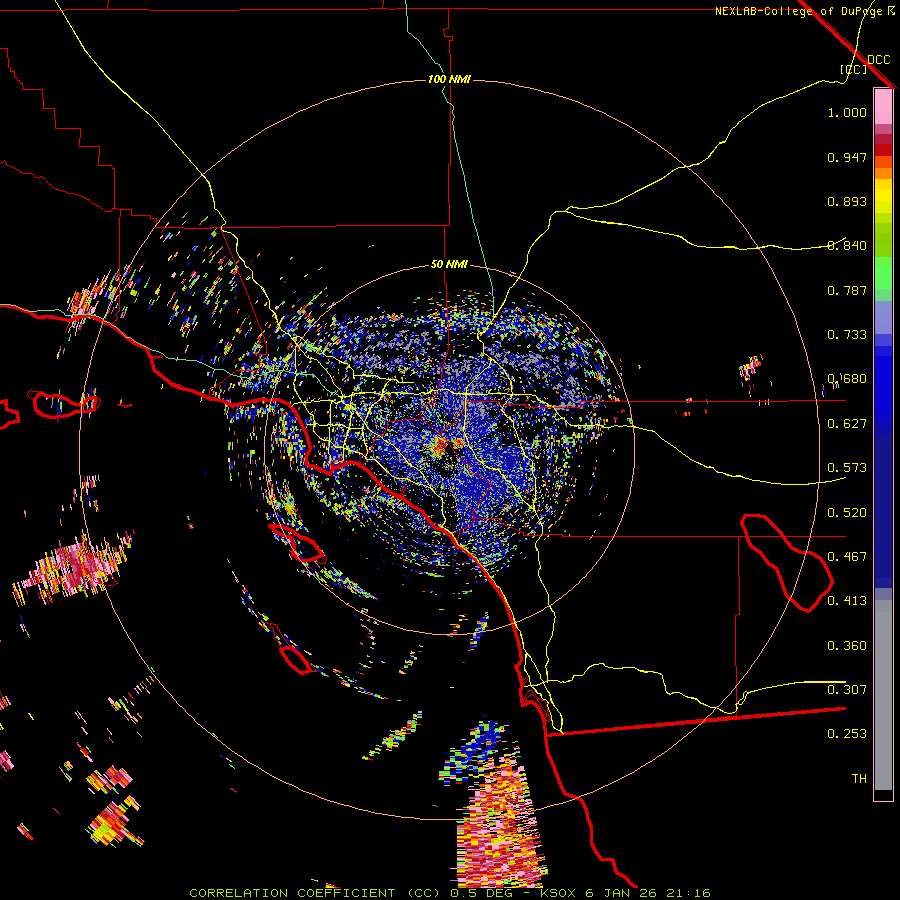The width and height of the screenshot is (900, 900).
Task: Click the 1.000 scale value
Action: click(x=847, y=112)
